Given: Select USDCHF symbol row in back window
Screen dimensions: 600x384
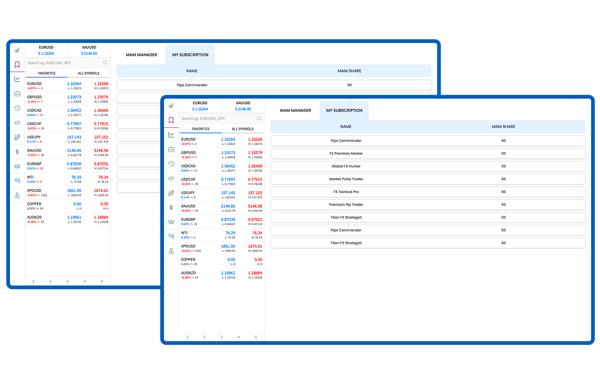Looking at the screenshot, I should click(x=68, y=125).
